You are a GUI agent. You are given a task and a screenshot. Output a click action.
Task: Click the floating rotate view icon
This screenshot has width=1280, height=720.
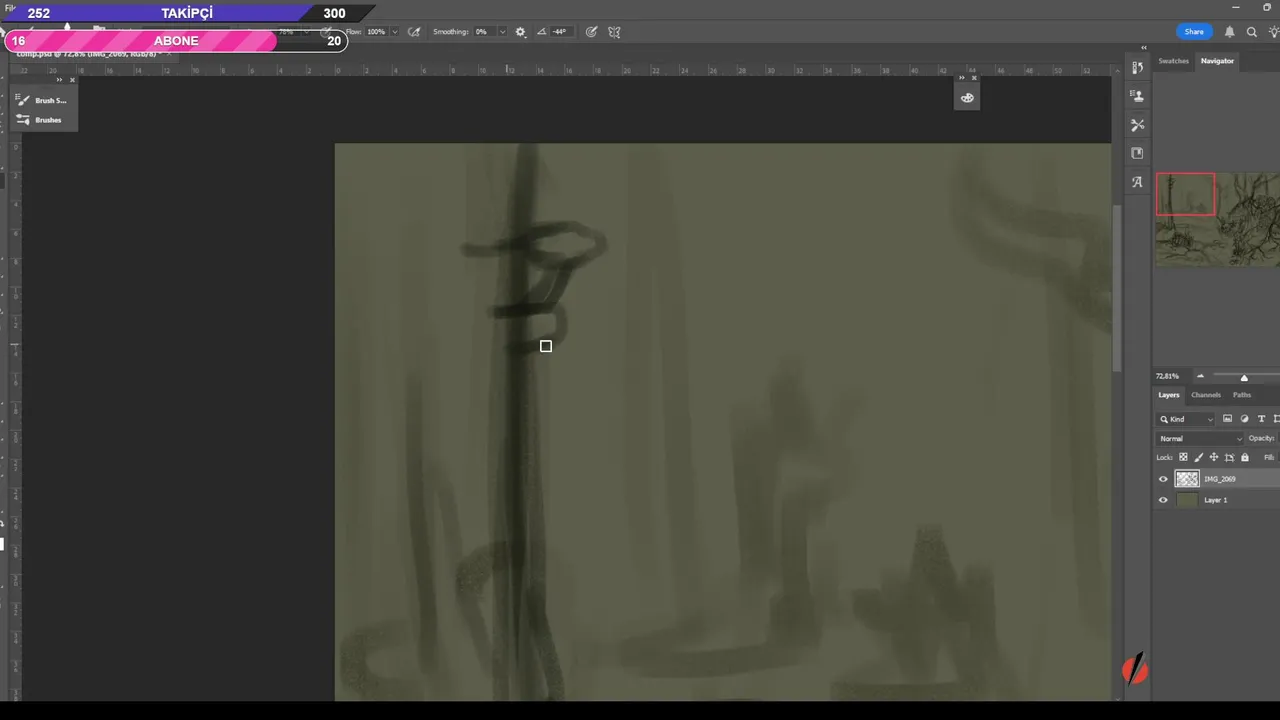[x=967, y=98]
